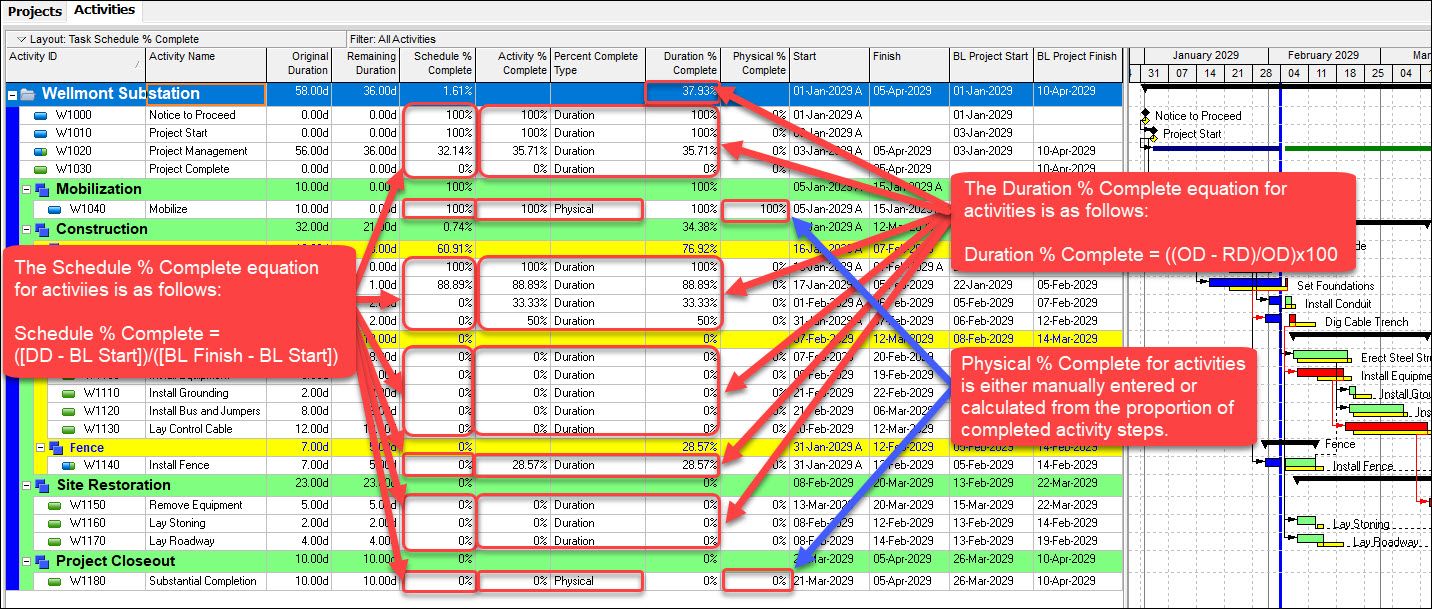Click the Wellmont Substation project folder icon

point(28,94)
